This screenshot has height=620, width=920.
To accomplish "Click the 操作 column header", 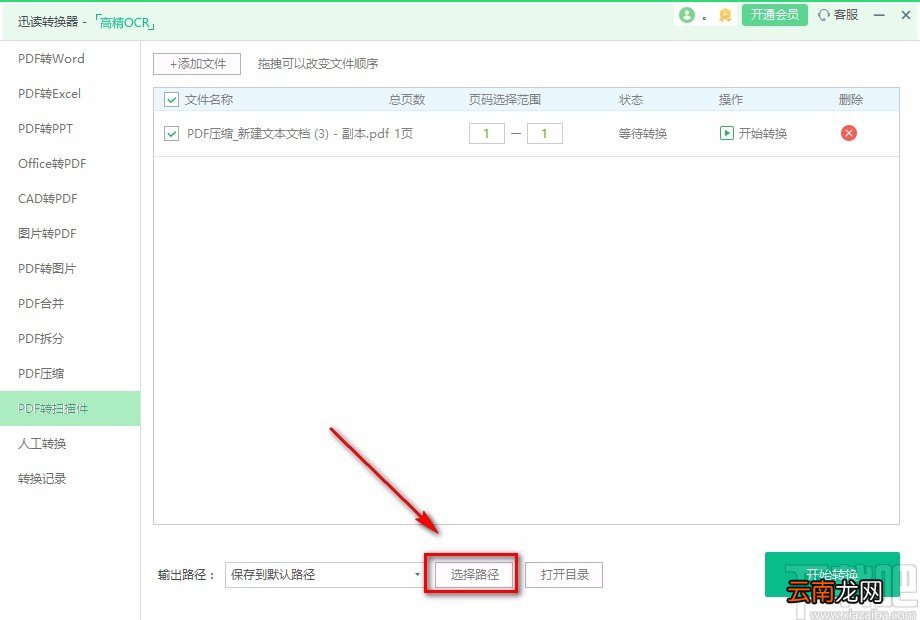I will click(x=731, y=100).
